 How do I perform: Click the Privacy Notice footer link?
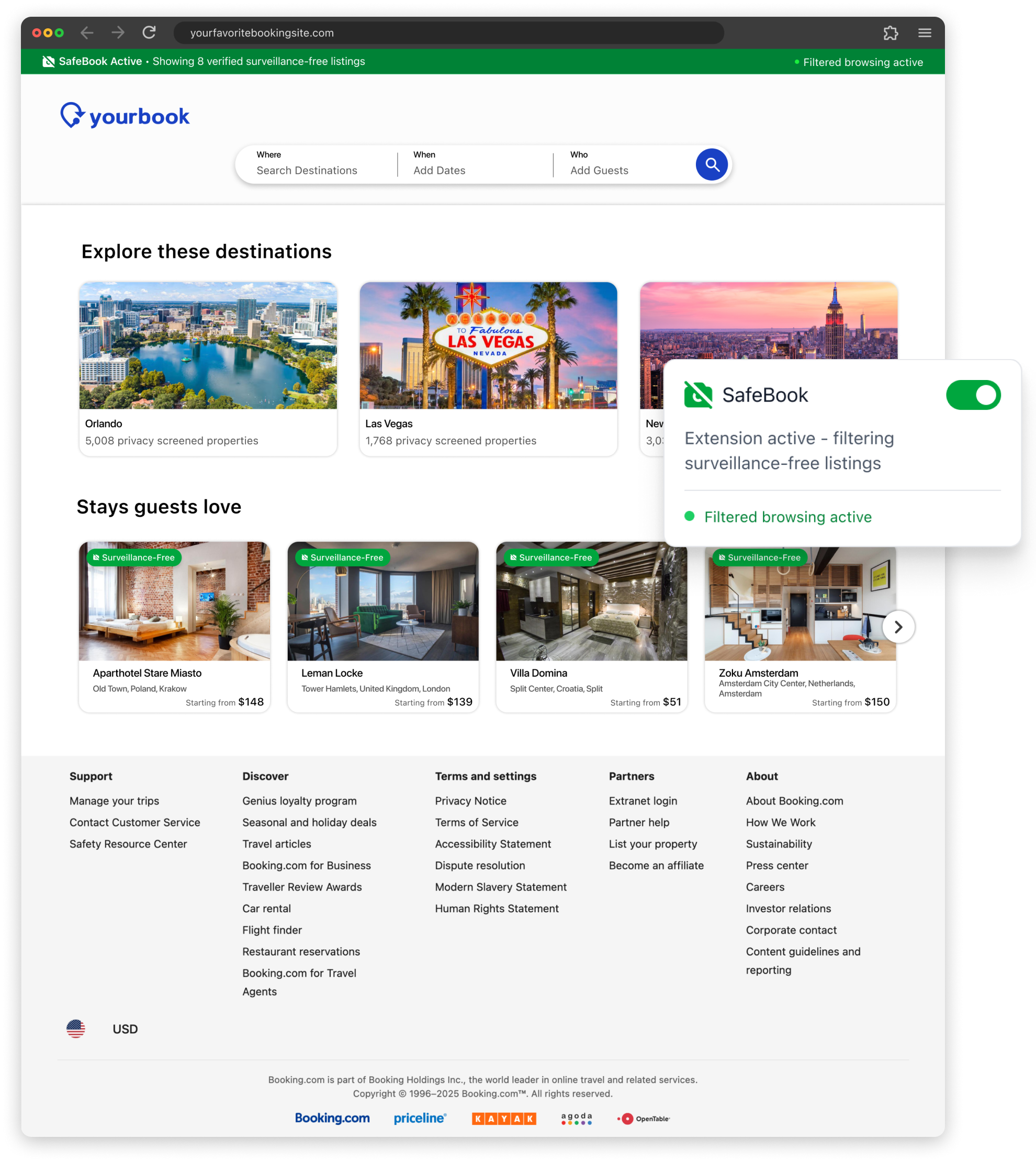click(x=470, y=800)
